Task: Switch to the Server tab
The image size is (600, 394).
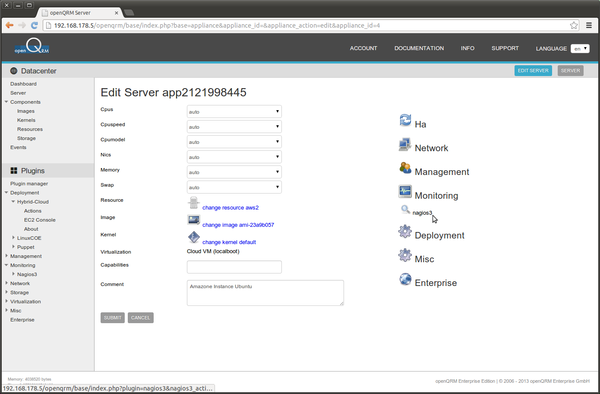Action: [570, 70]
